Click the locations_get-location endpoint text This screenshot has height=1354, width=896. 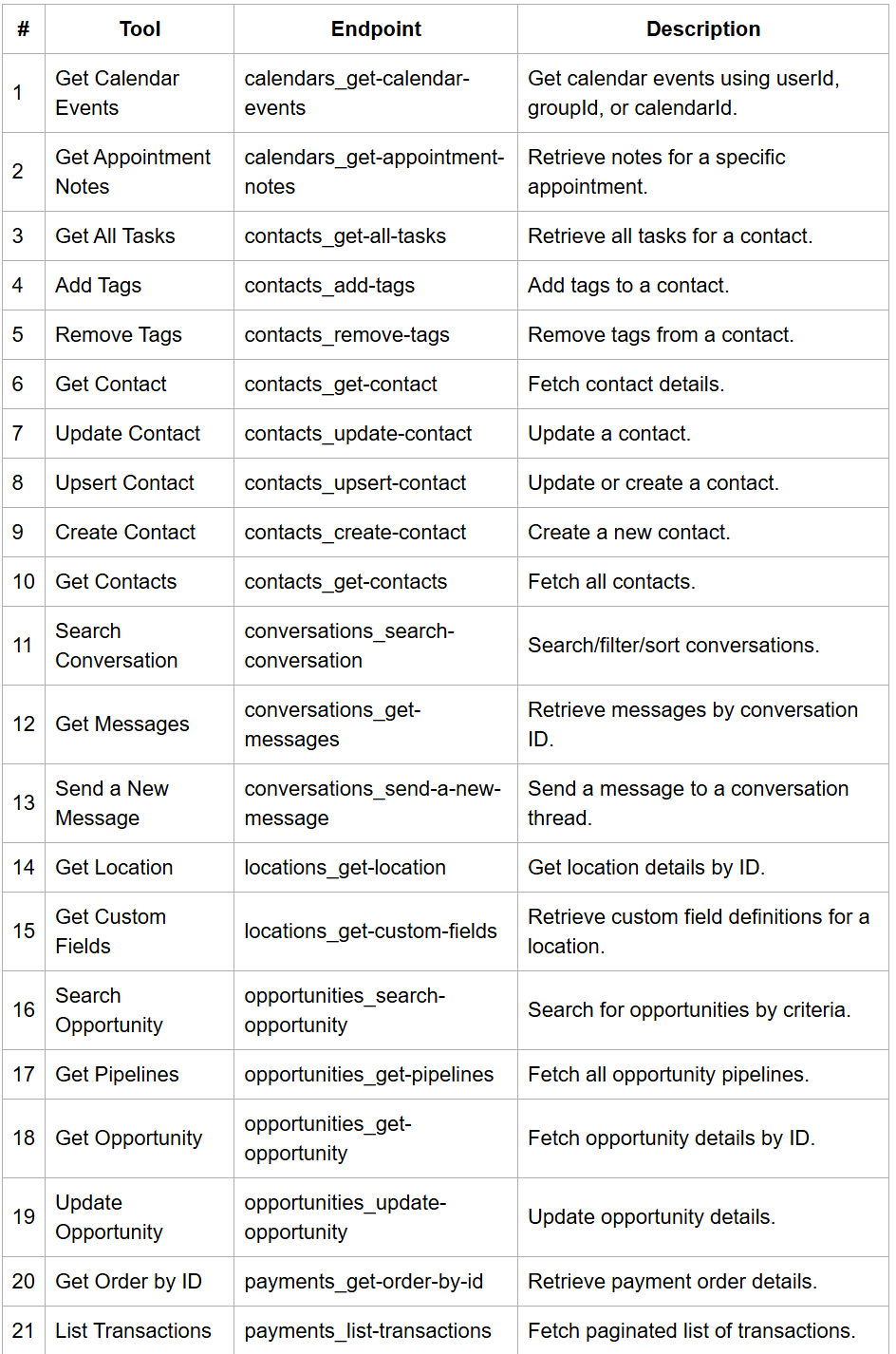[345, 868]
